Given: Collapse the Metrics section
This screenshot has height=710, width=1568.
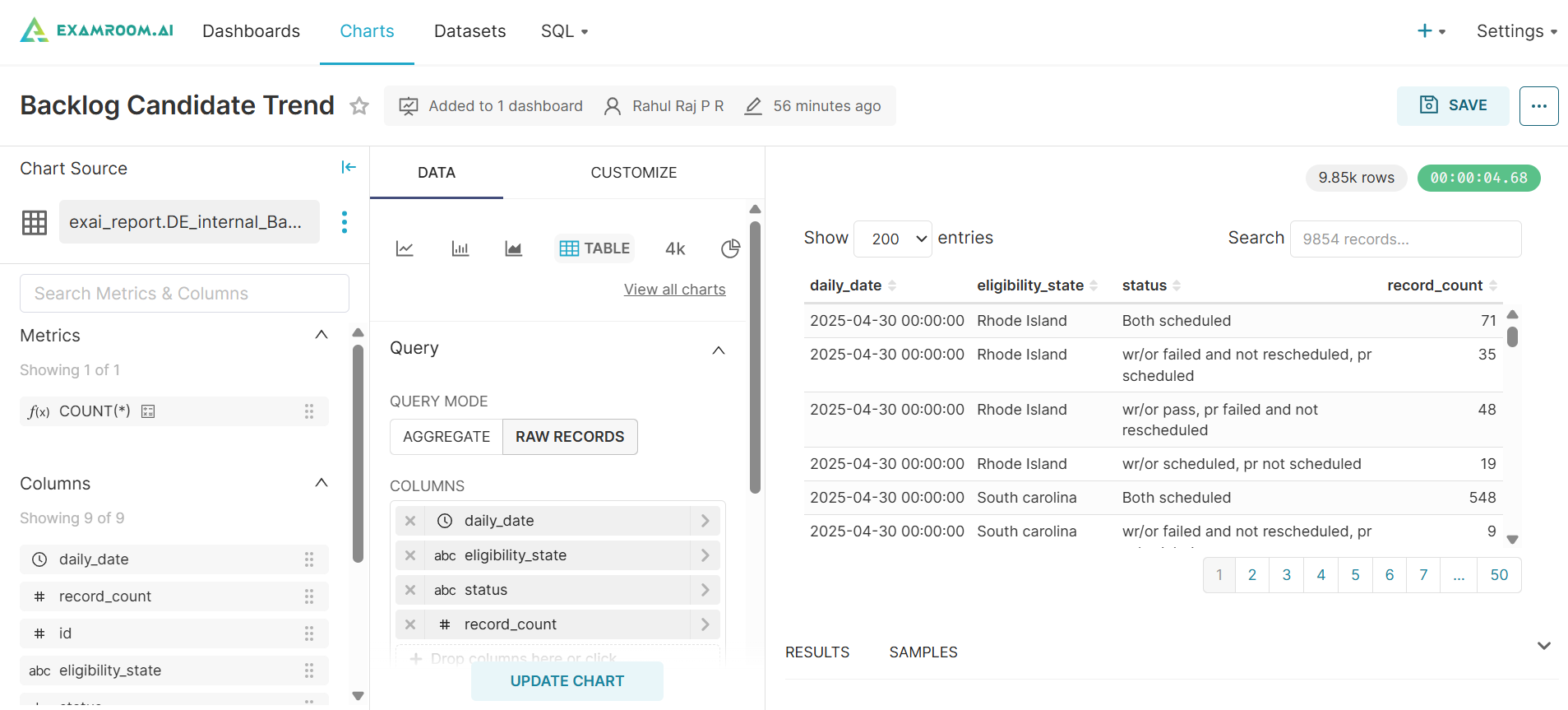Looking at the screenshot, I should (321, 335).
